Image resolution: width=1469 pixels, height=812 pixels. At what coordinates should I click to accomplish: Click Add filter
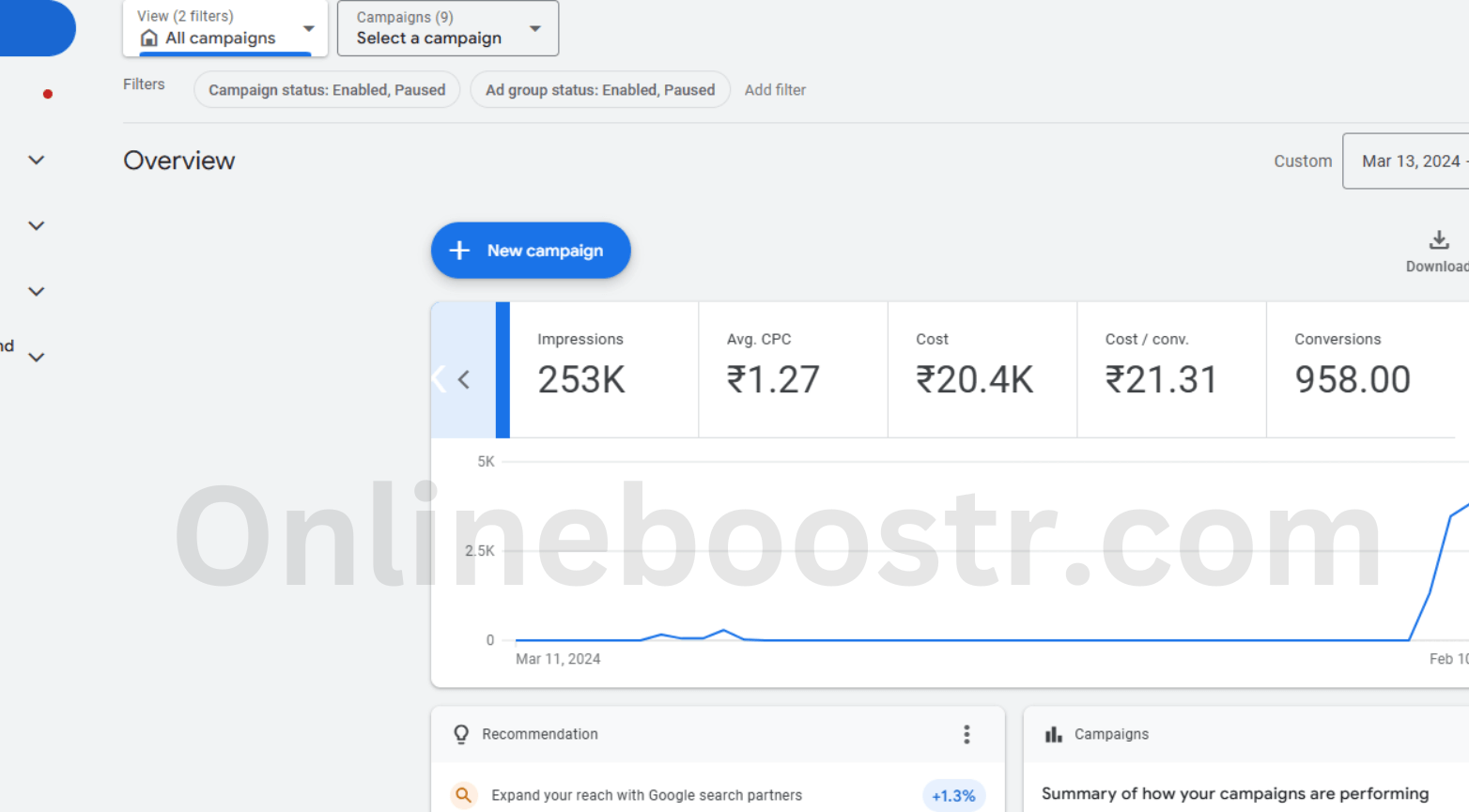point(775,89)
